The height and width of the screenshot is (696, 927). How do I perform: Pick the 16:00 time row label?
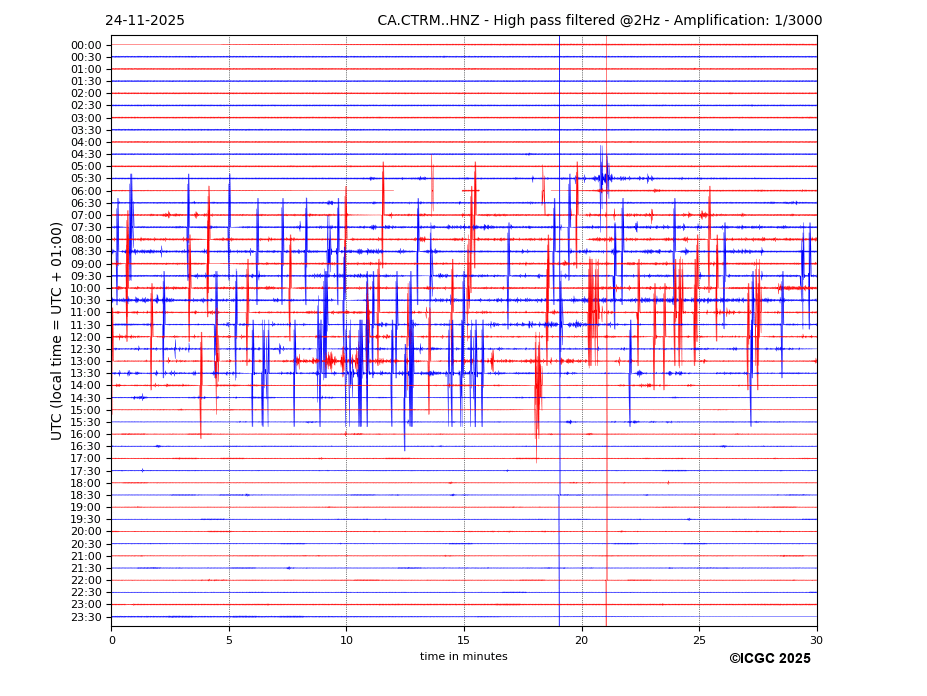coord(86,435)
